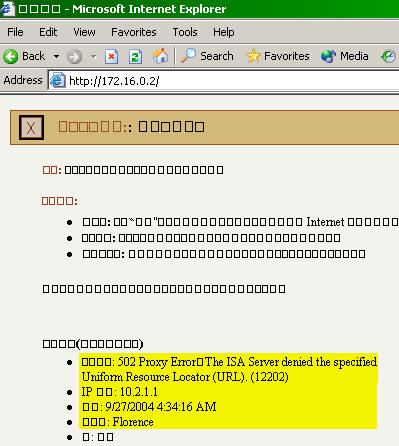Click the Internet Explorer page icon in address bar
The width and height of the screenshot is (399, 446).
pos(58,80)
